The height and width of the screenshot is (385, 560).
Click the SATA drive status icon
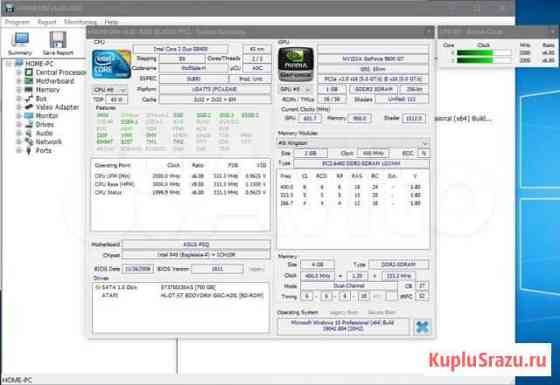point(98,287)
